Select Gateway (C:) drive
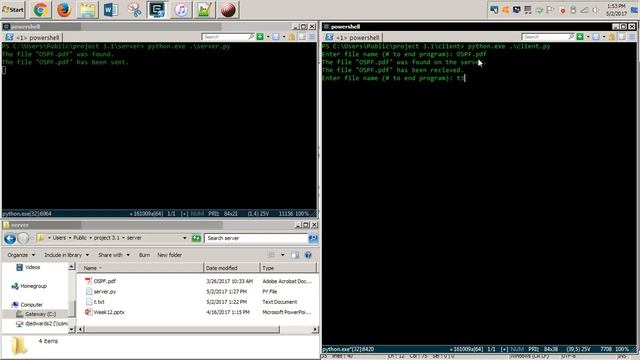Image resolution: width=640 pixels, height=360 pixels. pos(40,314)
